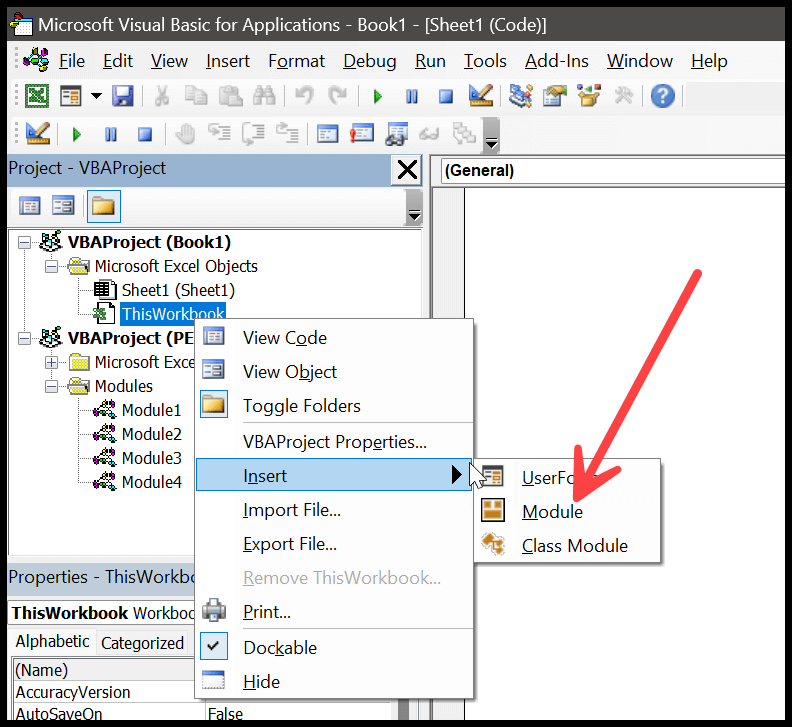Open the Add-Ins menu
Screen dimensions: 792x727
click(x=557, y=61)
